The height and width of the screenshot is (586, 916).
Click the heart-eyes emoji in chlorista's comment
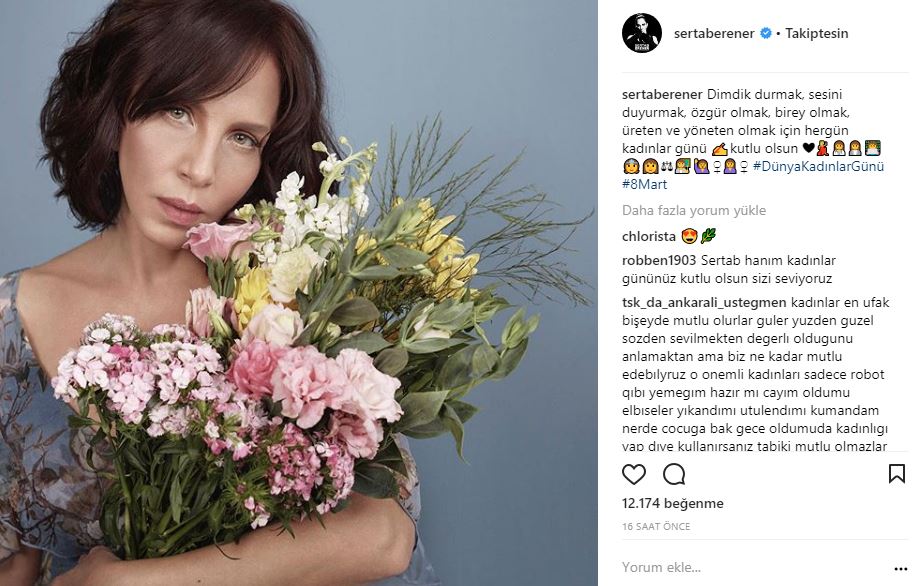point(689,236)
